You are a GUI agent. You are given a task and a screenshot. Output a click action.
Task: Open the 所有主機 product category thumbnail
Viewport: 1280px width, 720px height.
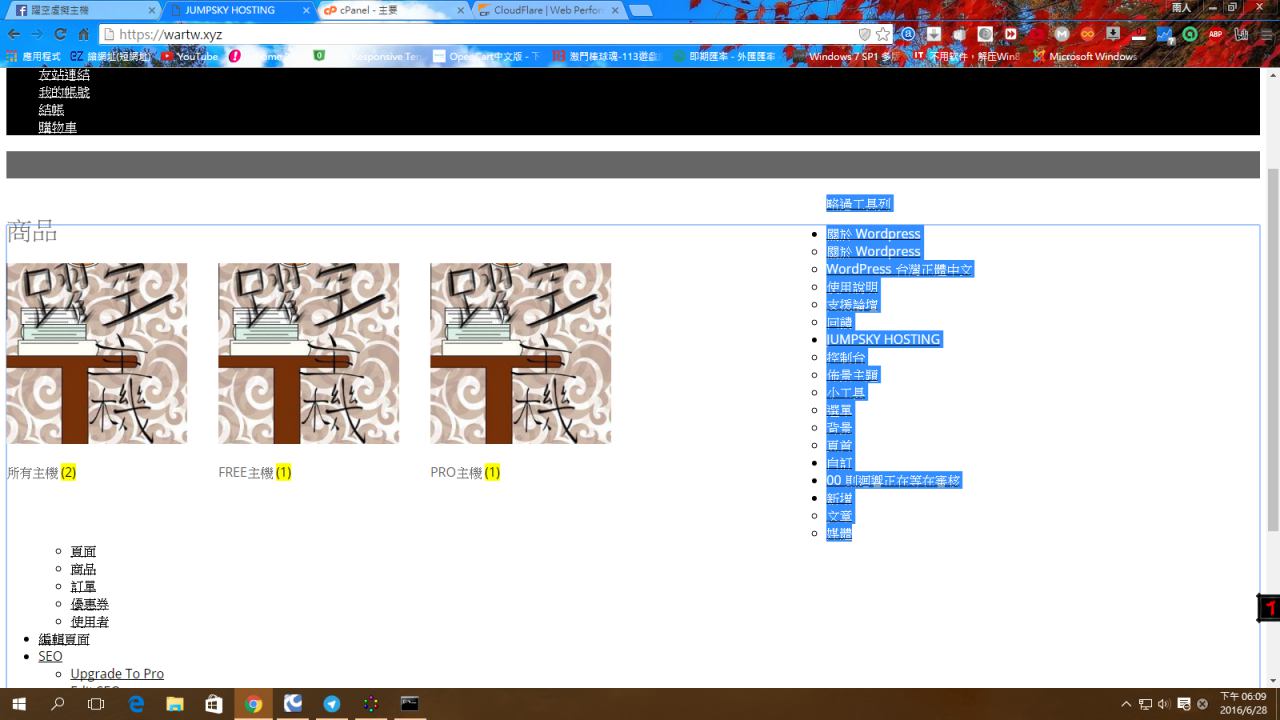96,353
